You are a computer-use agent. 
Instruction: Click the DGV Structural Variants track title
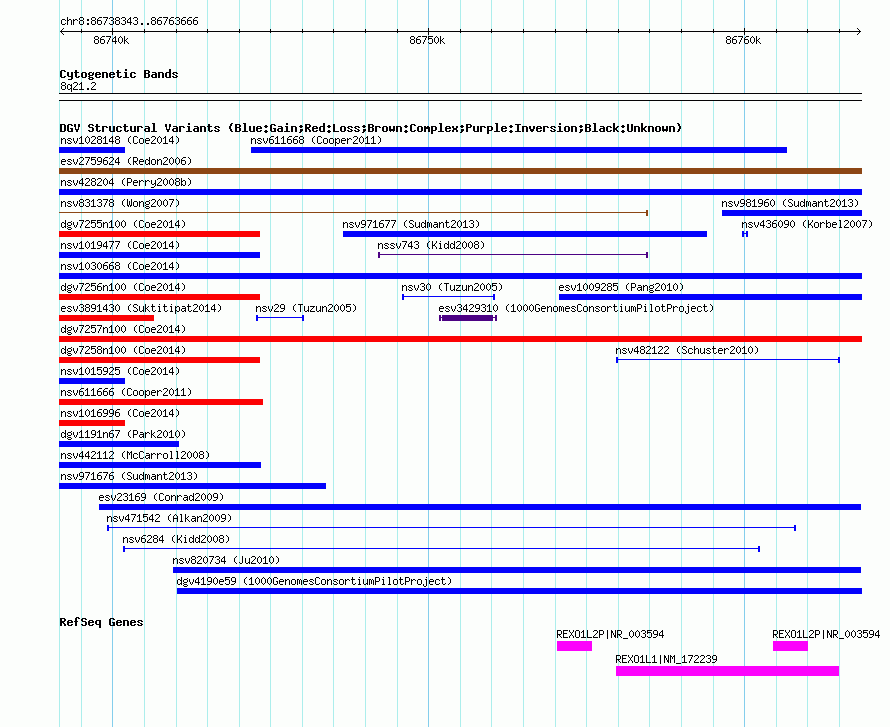(371, 128)
